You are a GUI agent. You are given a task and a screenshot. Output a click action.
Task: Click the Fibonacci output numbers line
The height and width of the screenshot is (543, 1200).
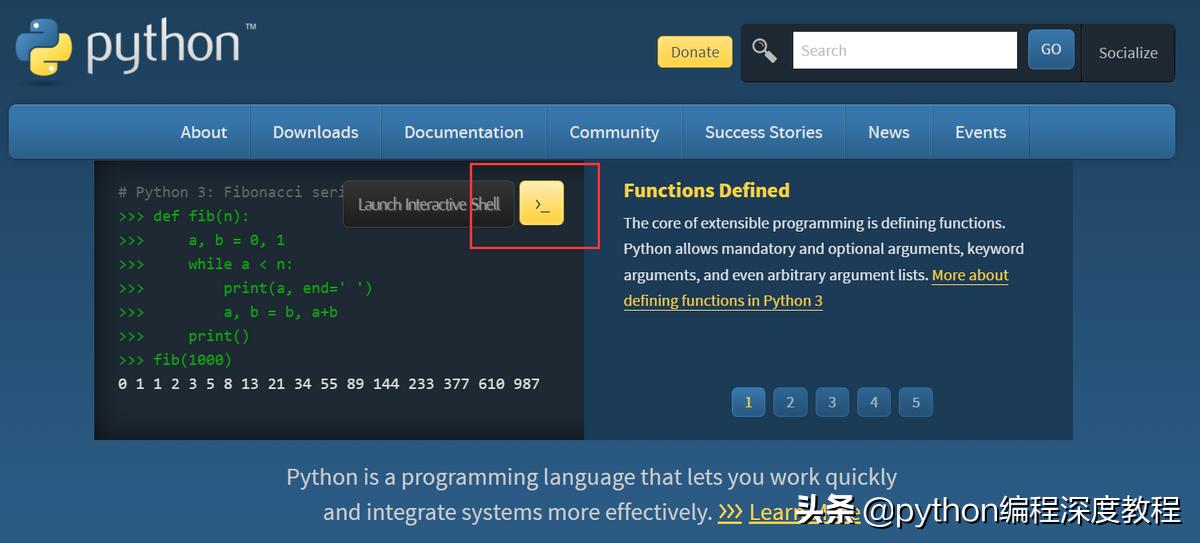(329, 384)
